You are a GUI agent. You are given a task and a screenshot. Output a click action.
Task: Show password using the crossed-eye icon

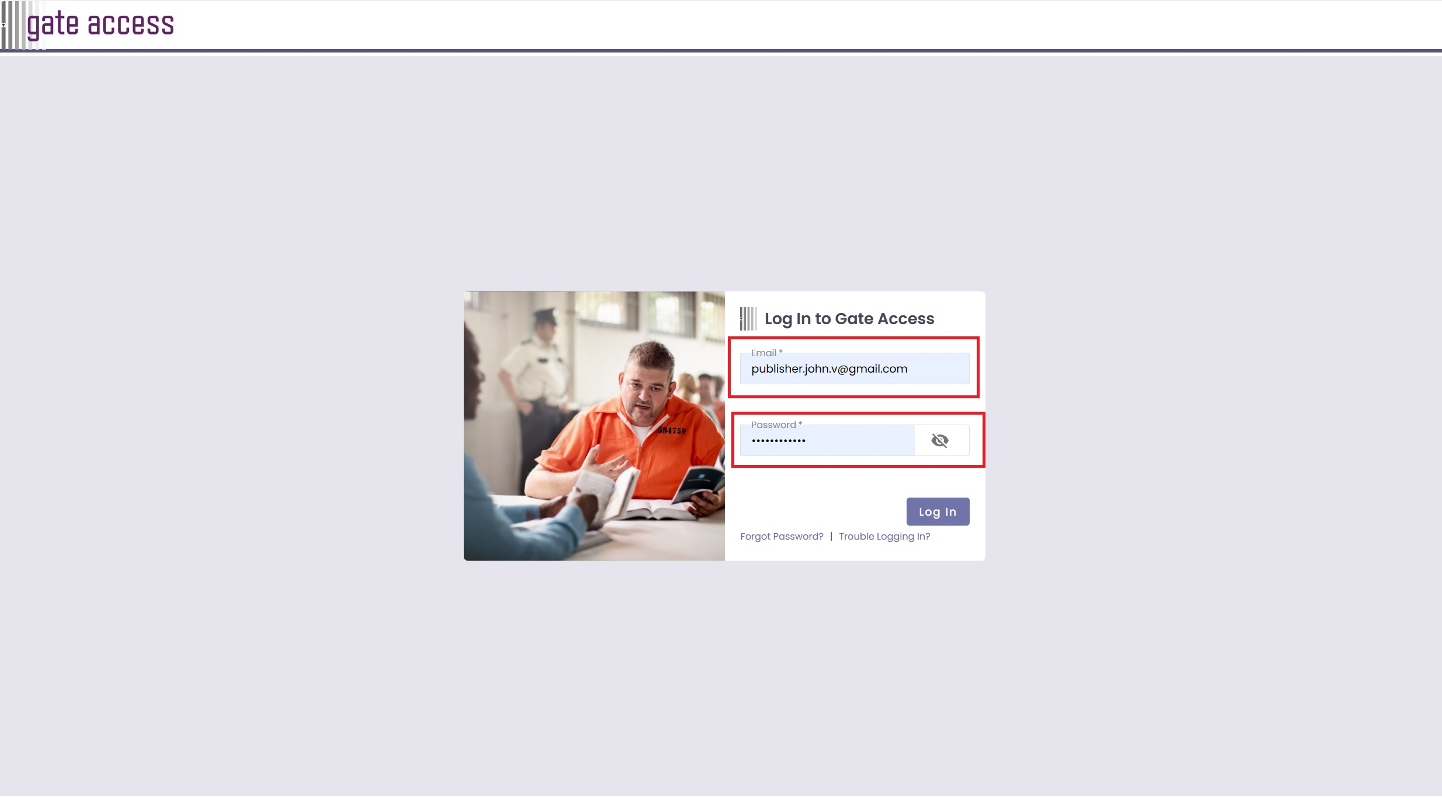[940, 440]
